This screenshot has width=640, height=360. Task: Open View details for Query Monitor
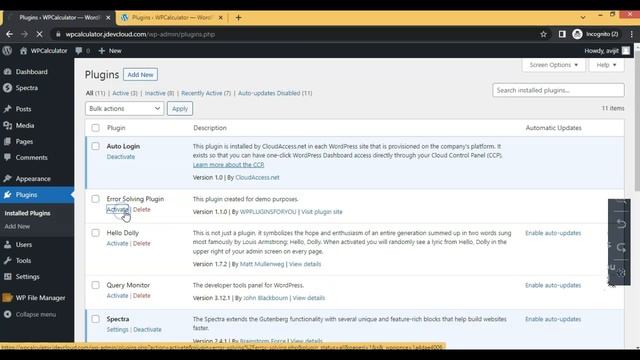tap(309, 298)
